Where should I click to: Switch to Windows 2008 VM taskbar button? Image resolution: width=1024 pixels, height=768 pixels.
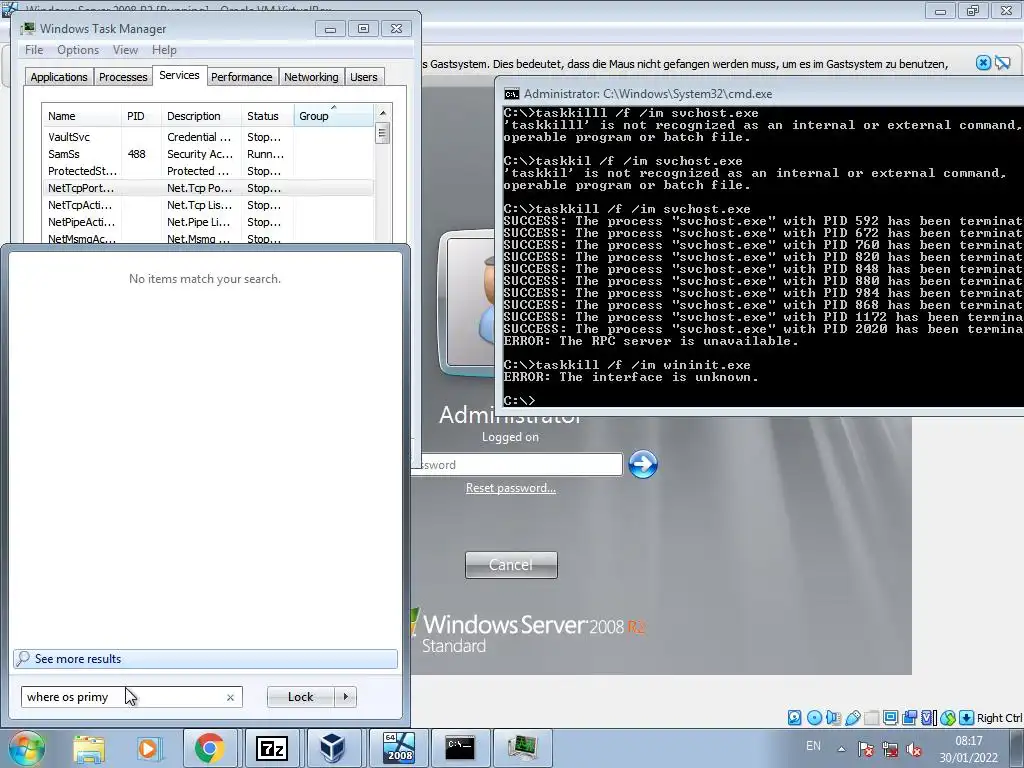[398, 748]
